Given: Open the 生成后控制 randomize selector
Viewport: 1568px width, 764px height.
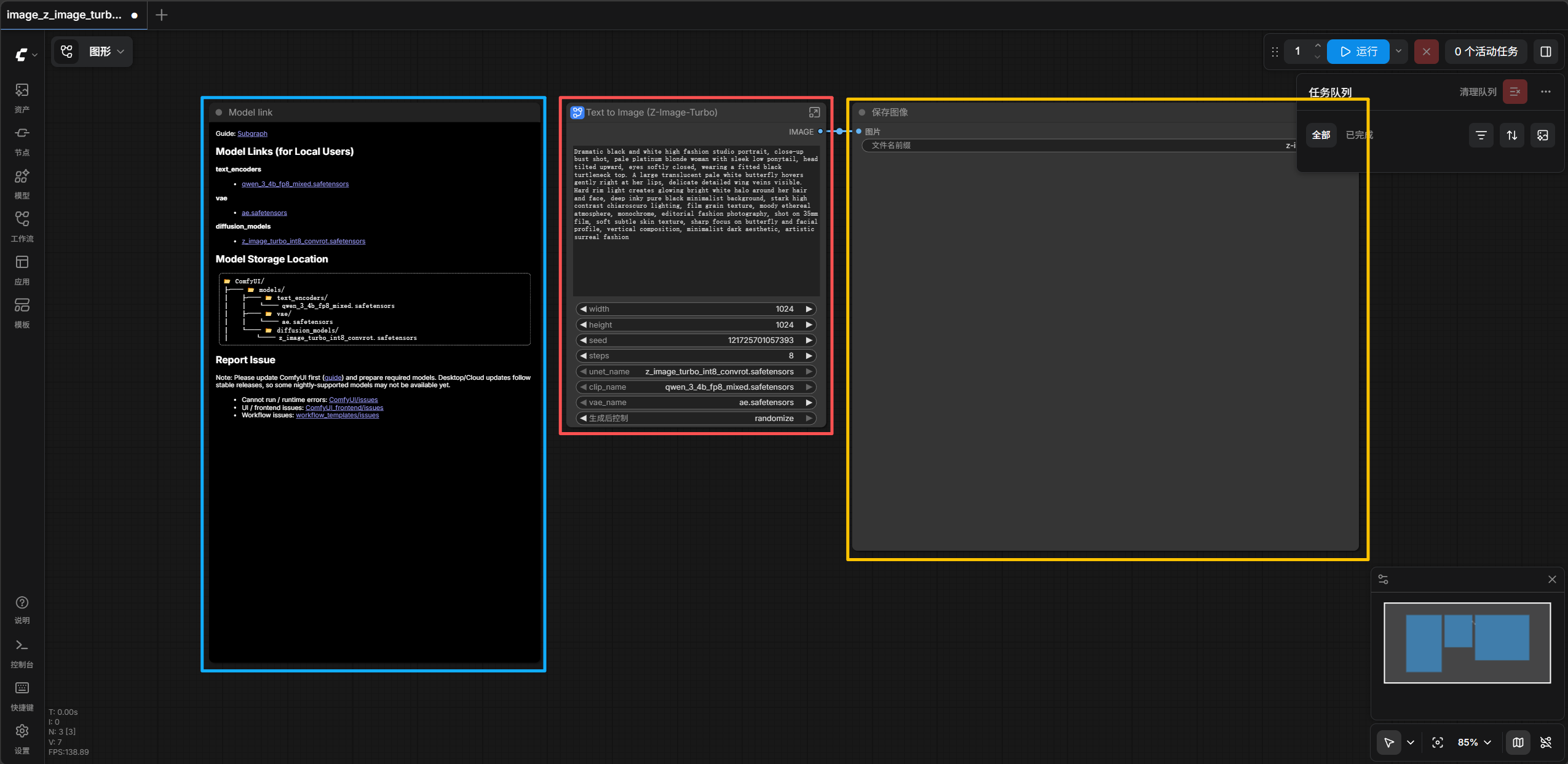Looking at the screenshot, I should click(x=695, y=419).
